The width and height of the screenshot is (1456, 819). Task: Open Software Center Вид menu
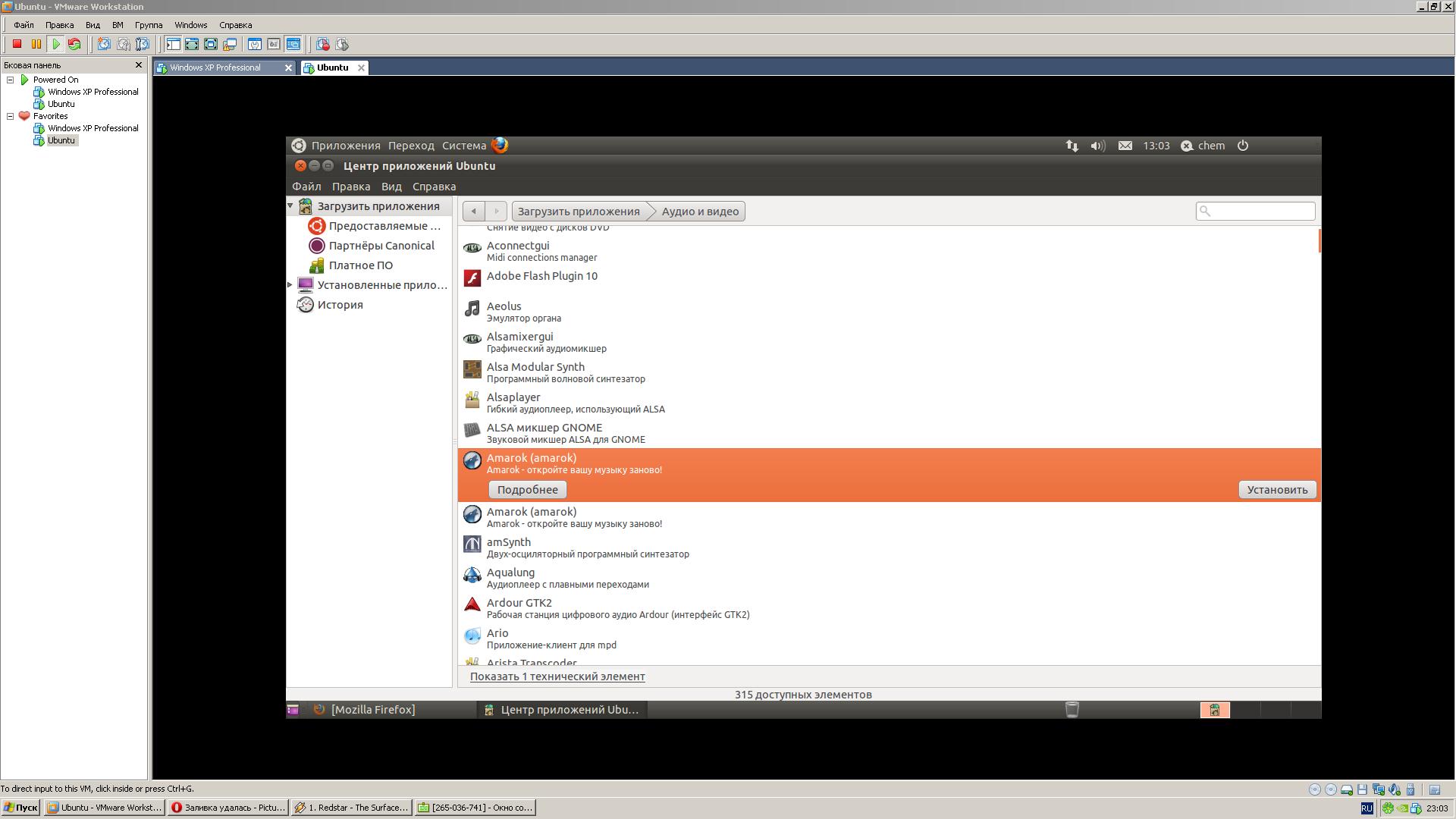tap(391, 187)
